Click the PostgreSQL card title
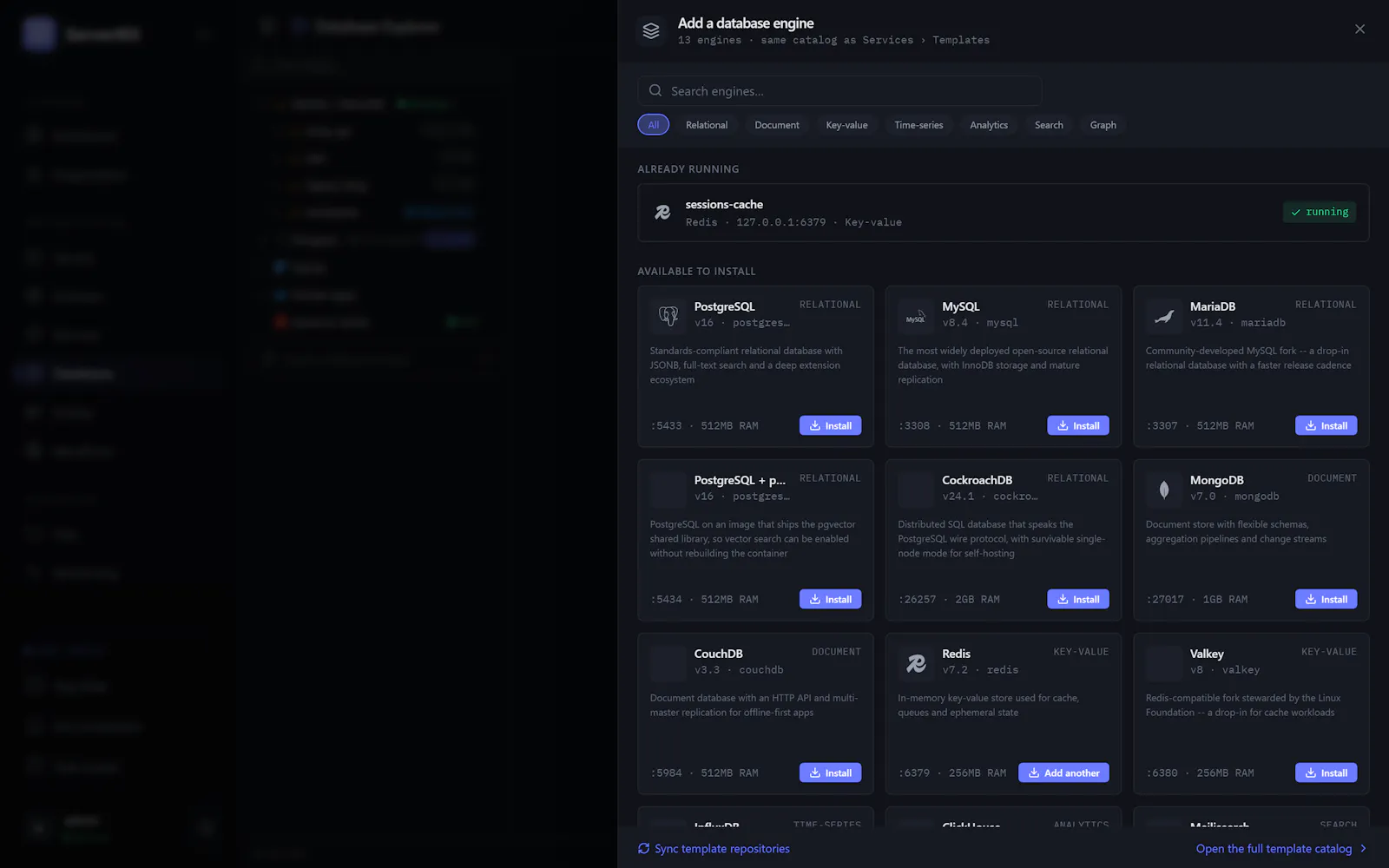Viewport: 1389px width, 868px height. [x=724, y=306]
